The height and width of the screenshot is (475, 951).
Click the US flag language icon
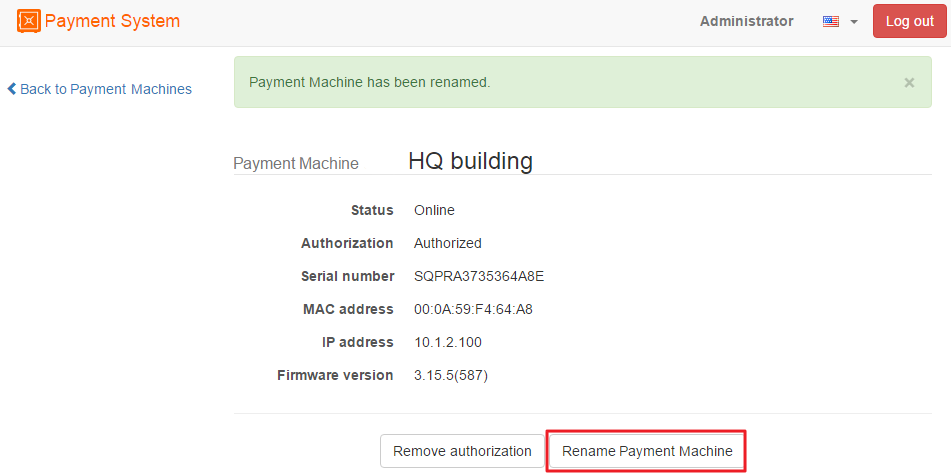click(831, 21)
